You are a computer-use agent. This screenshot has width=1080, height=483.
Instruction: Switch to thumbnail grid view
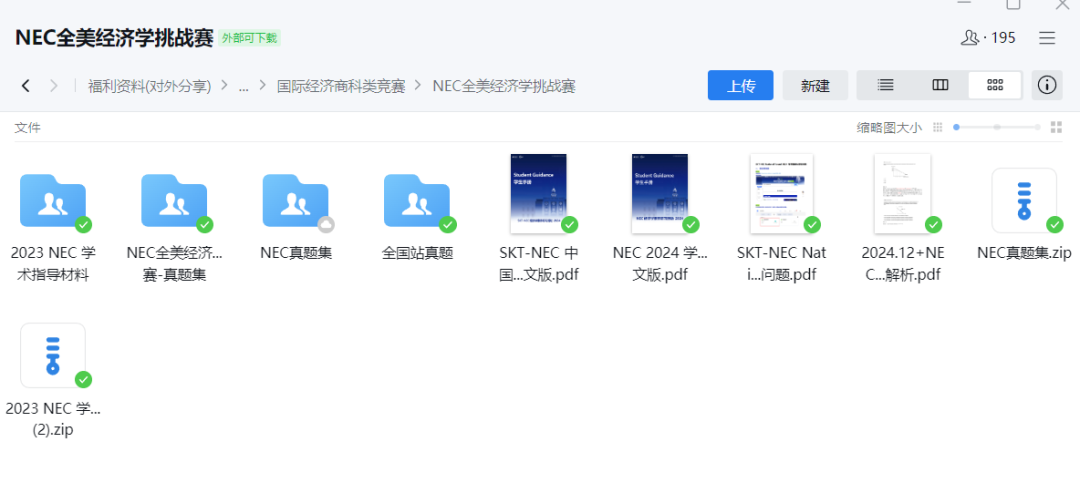995,85
